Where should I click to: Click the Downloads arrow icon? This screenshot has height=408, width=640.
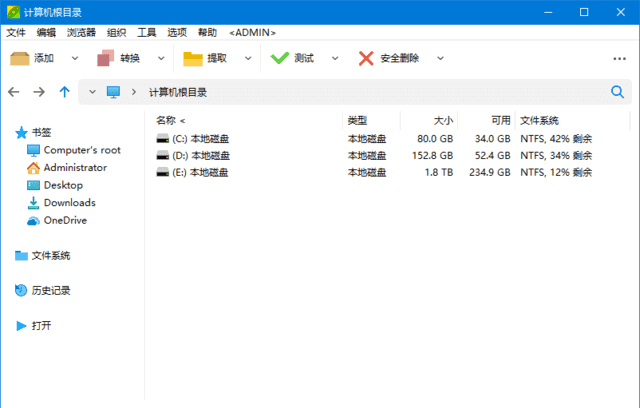33,203
